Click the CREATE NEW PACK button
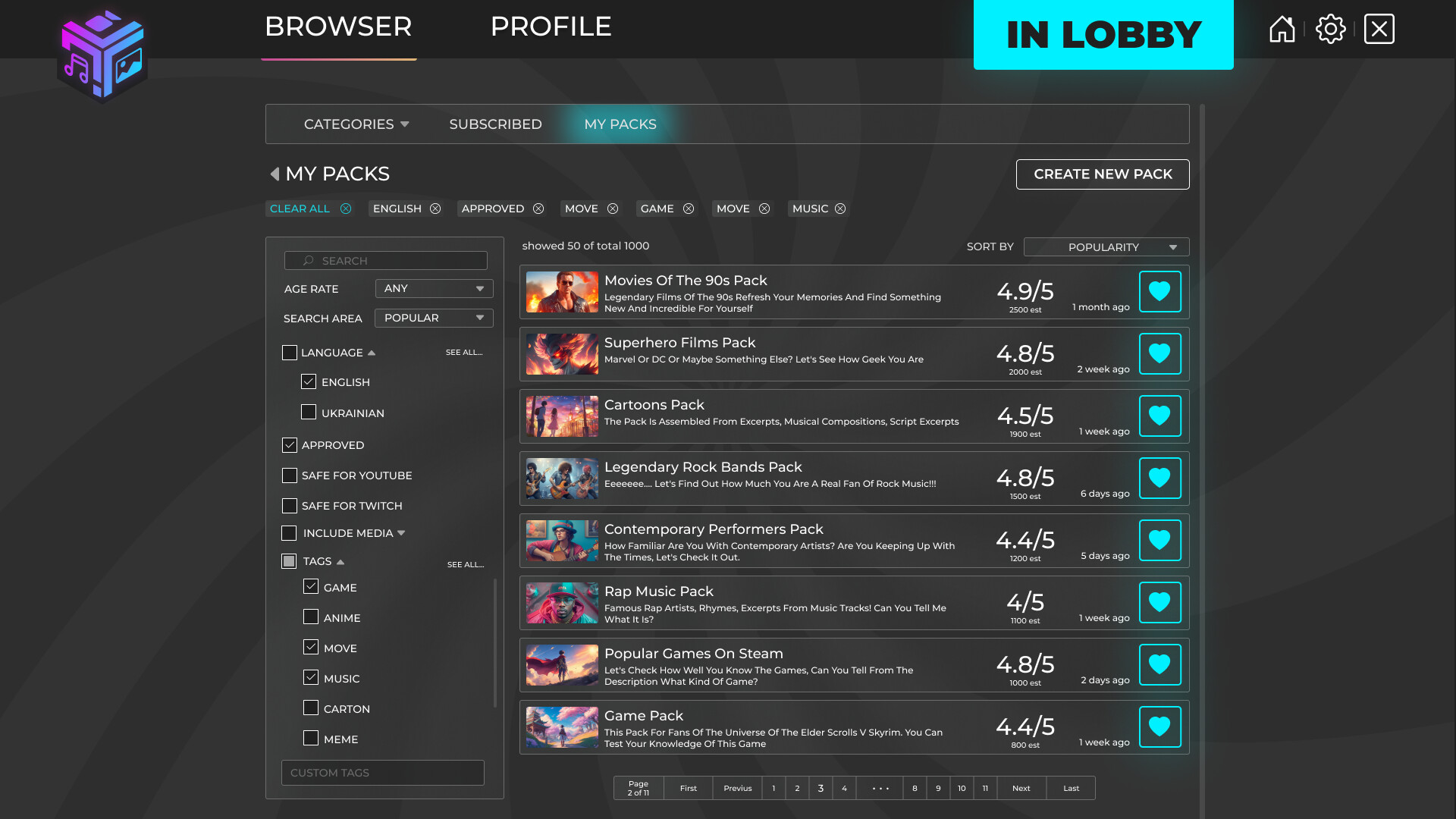The image size is (1456, 819). click(1102, 174)
